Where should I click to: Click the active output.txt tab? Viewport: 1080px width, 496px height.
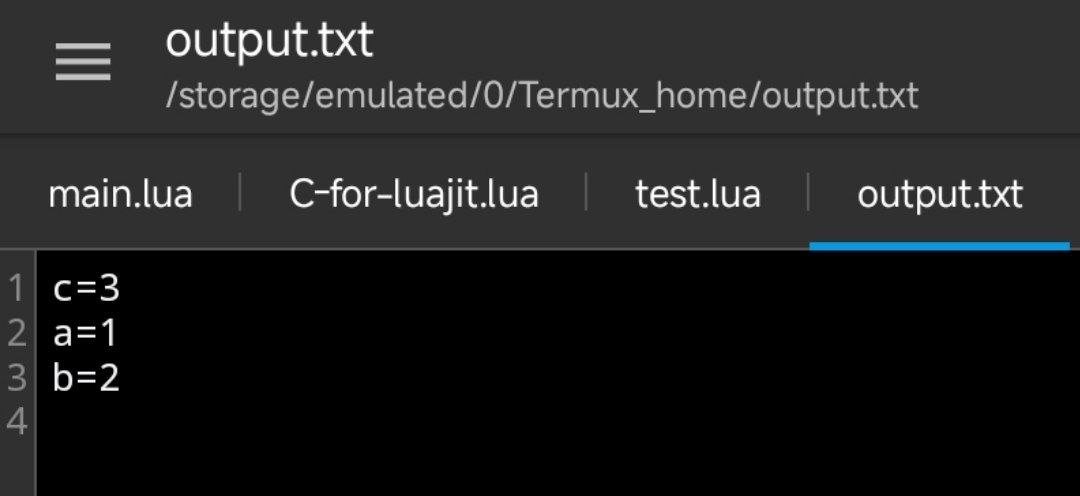click(x=939, y=194)
